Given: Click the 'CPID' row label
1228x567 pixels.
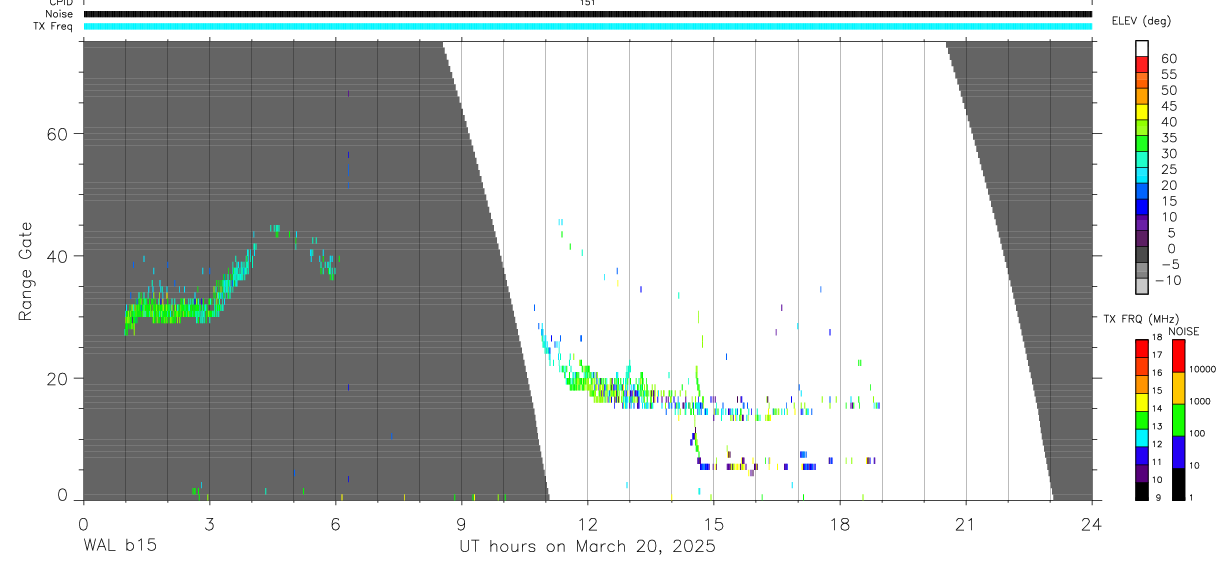Looking at the screenshot, I should click(x=60, y=3).
